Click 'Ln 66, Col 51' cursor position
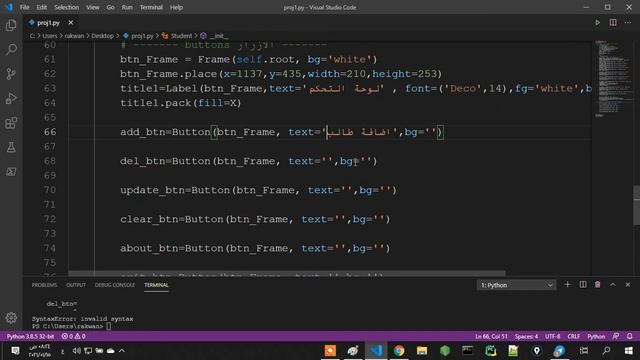This screenshot has width=640, height=360. [491, 336]
